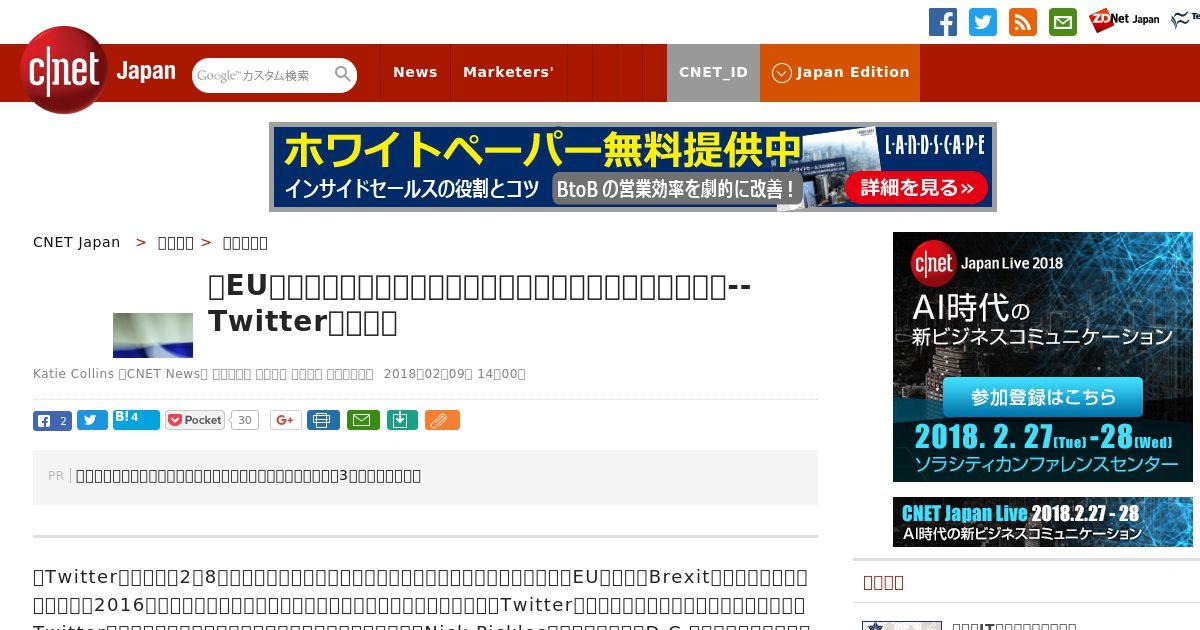Open the CNET Japan Live 2018 square ad

tap(1043, 357)
